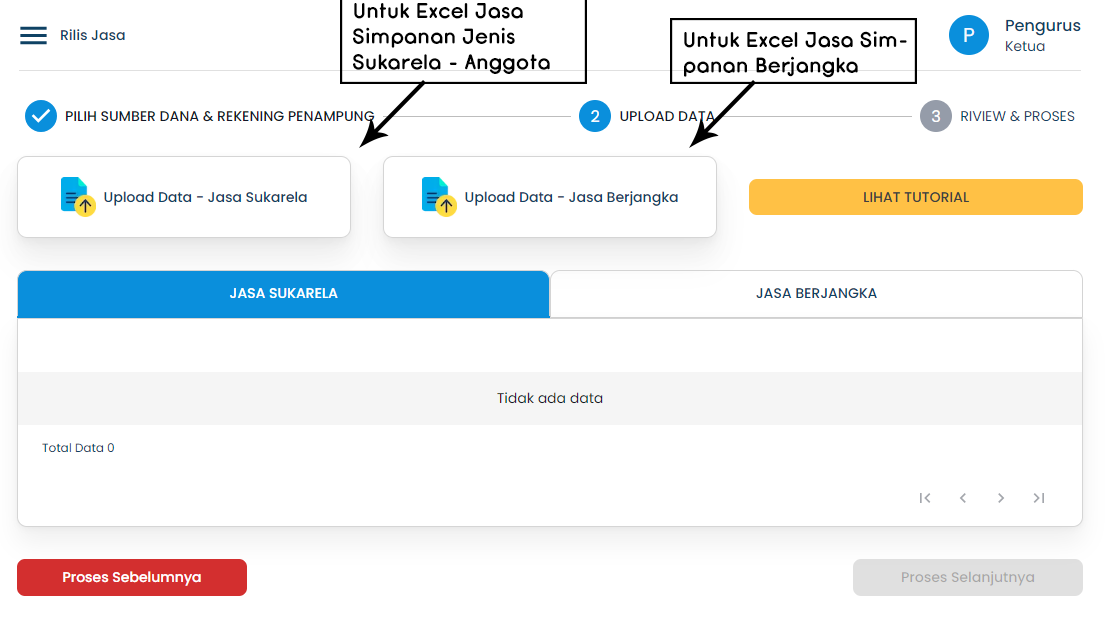Select step 3 RIVIEW & PROSES circle
1113x626 pixels.
tap(935, 116)
